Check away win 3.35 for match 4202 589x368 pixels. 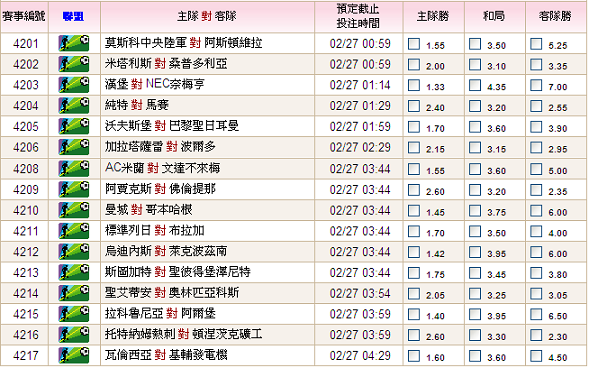[x=536, y=65]
